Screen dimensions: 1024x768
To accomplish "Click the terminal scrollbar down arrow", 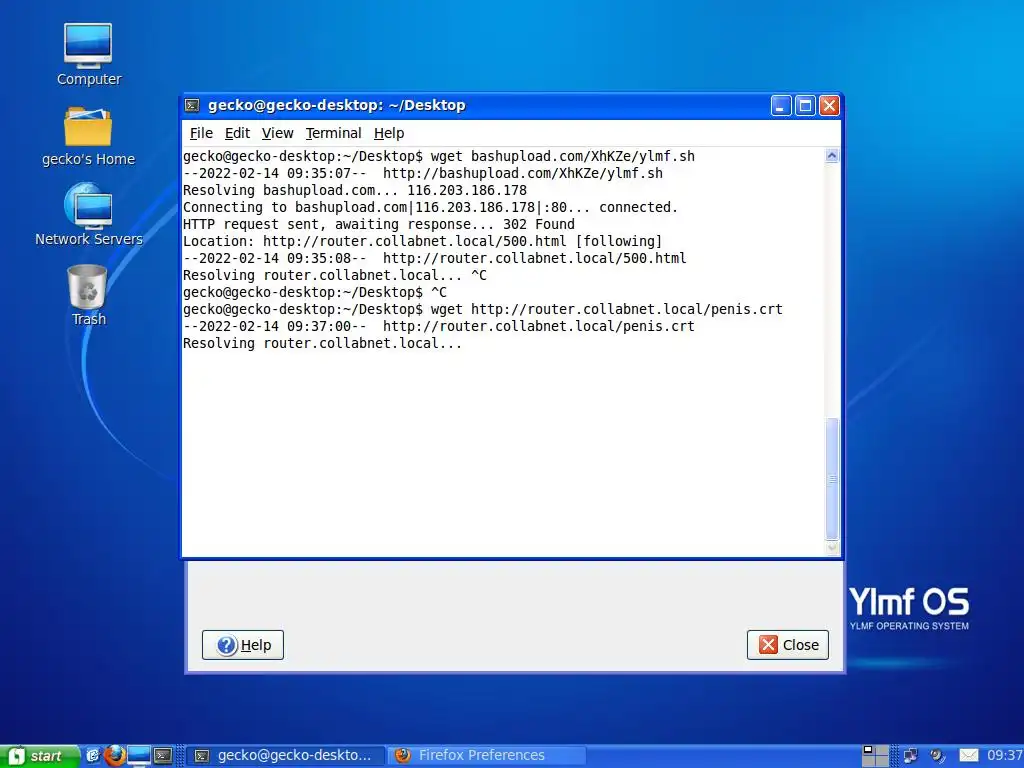I will 832,549.
